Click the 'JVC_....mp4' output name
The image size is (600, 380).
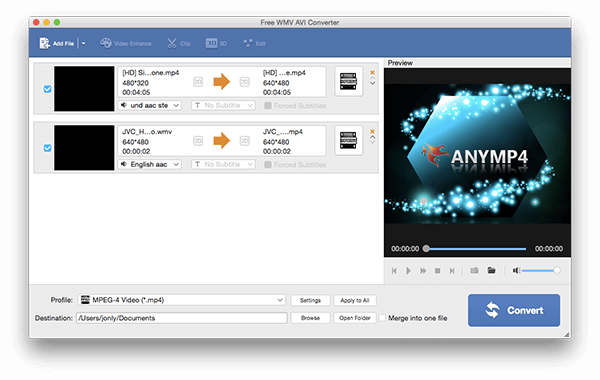click(282, 132)
